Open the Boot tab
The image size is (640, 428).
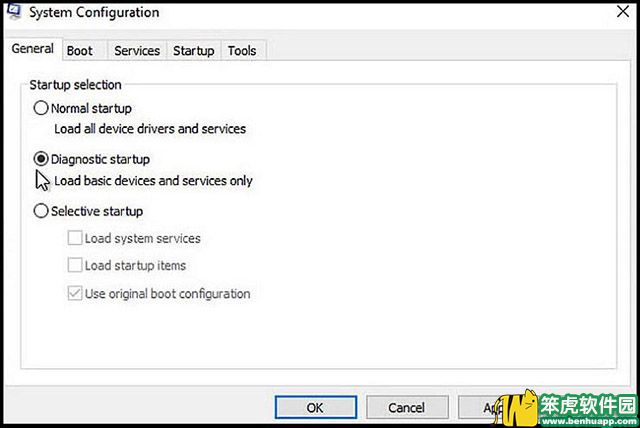coord(80,51)
